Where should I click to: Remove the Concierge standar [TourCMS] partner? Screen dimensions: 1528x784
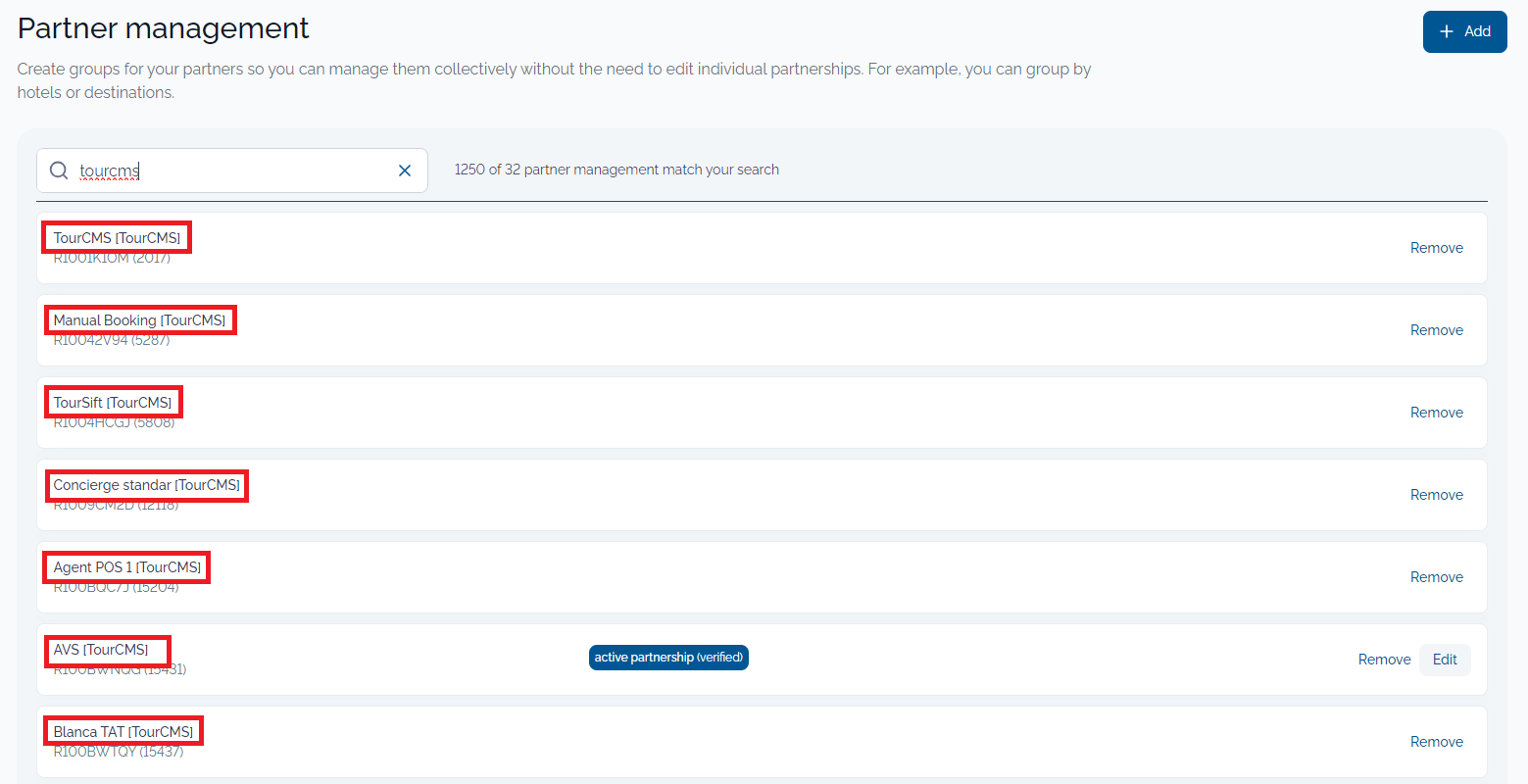(1436, 495)
